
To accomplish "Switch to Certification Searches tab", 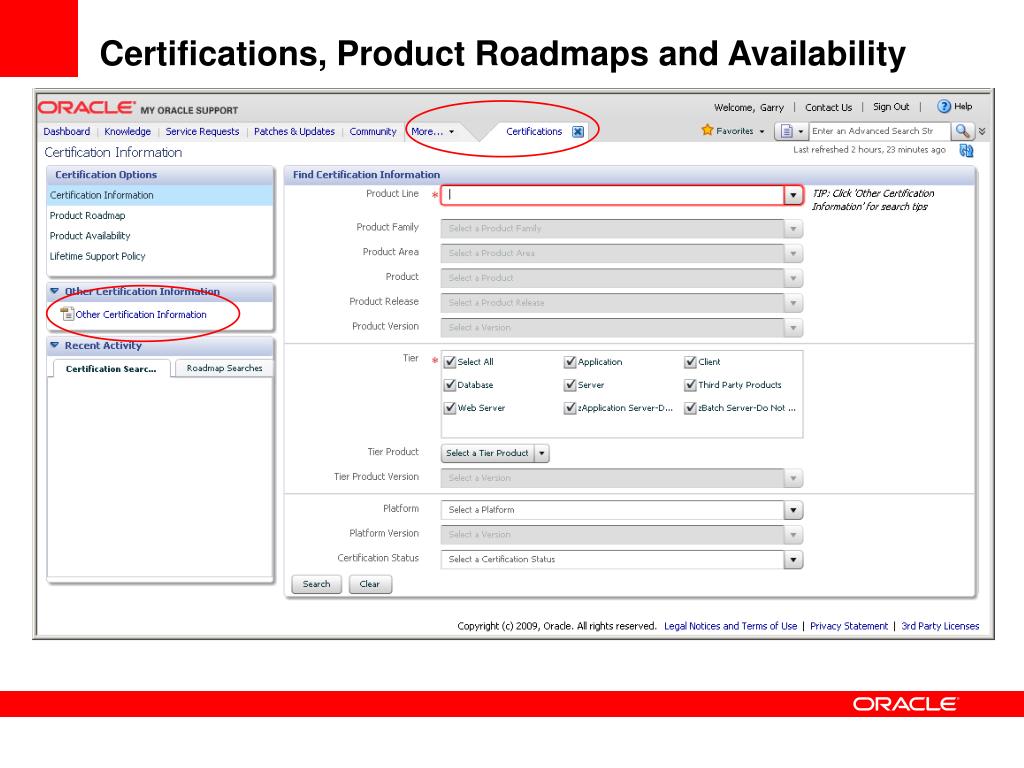I will (x=111, y=369).
